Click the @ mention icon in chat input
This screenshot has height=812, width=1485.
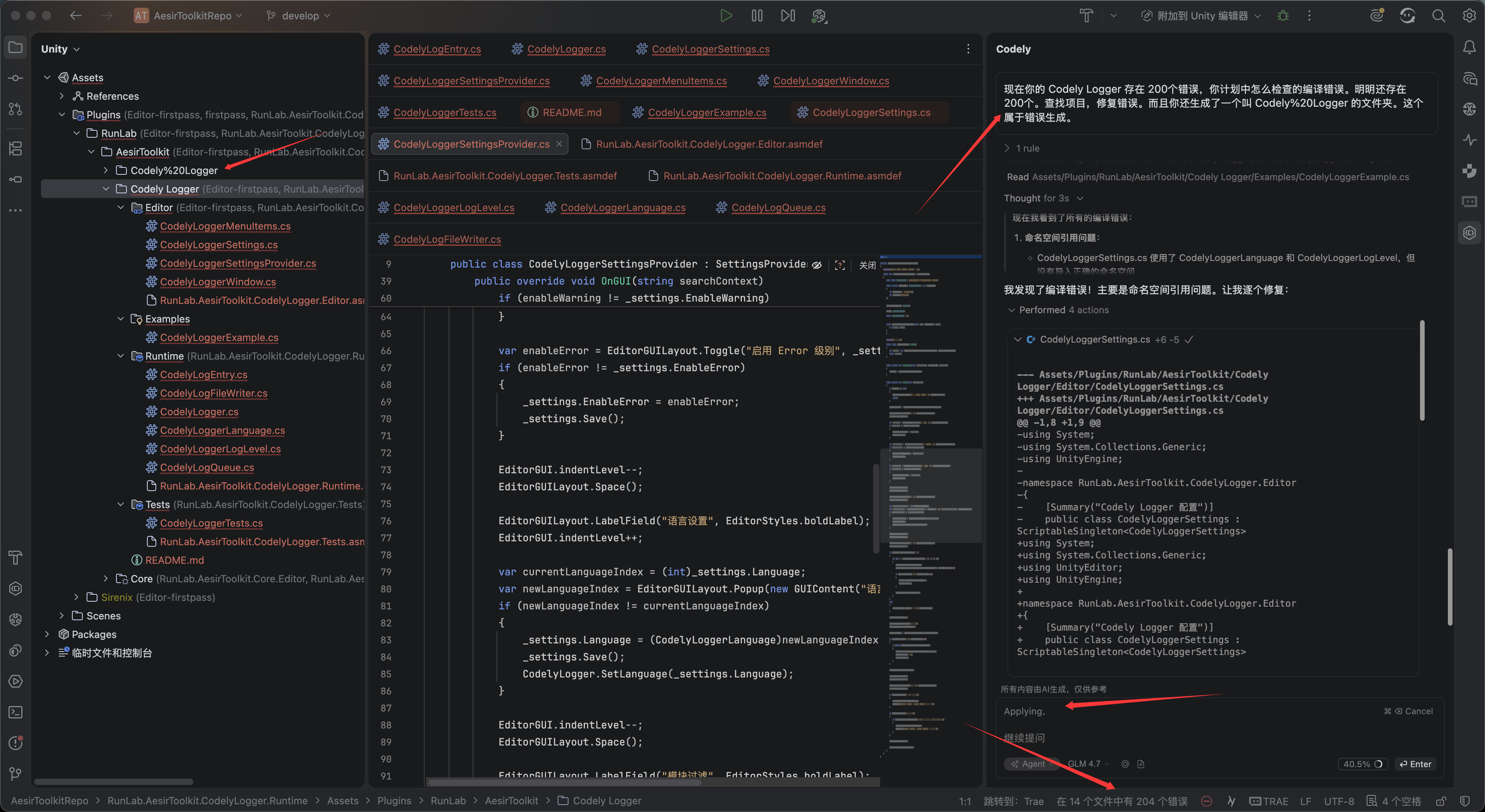point(1125,764)
